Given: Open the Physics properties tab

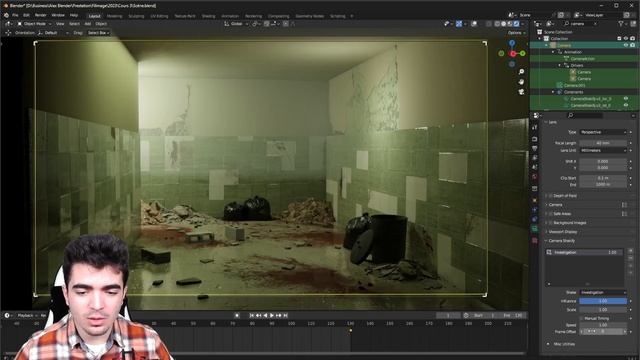Looking at the screenshot, I should [x=535, y=210].
